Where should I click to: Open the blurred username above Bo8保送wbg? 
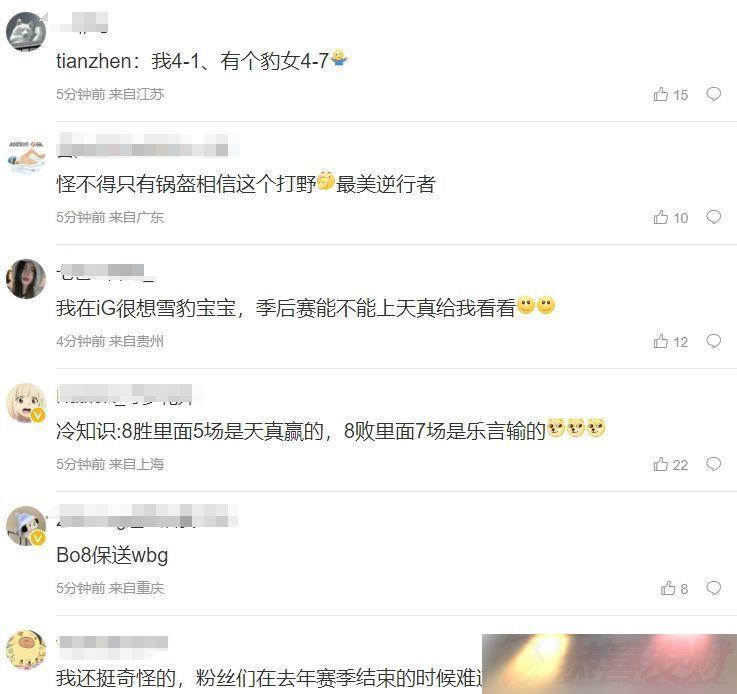(147, 516)
